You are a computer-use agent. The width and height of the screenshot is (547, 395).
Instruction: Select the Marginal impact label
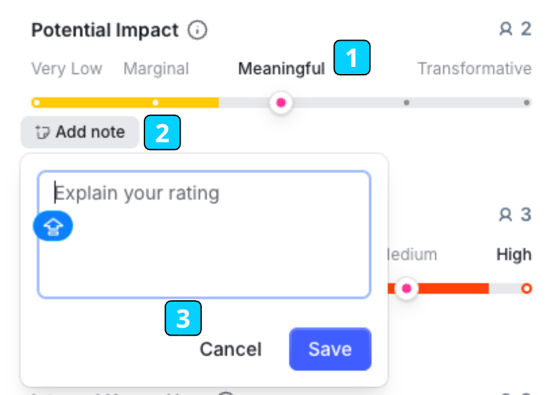(x=156, y=68)
